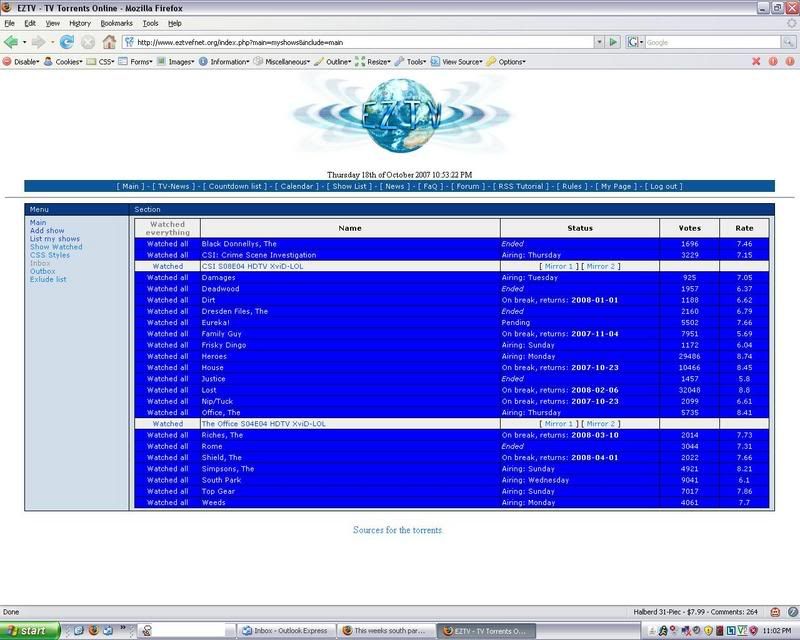This screenshot has height=640, width=800.
Task: Click Mirror 2 for The Office S04E04
Action: pyautogui.click(x=601, y=424)
